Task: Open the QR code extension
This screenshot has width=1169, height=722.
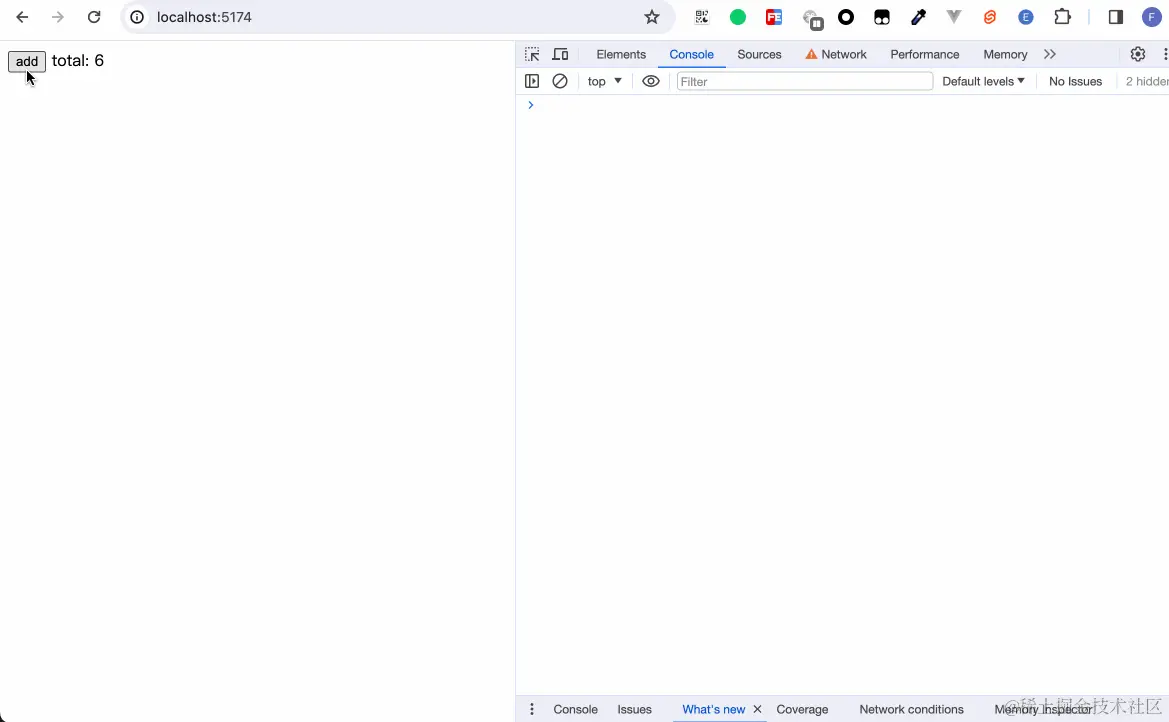Action: tap(702, 17)
